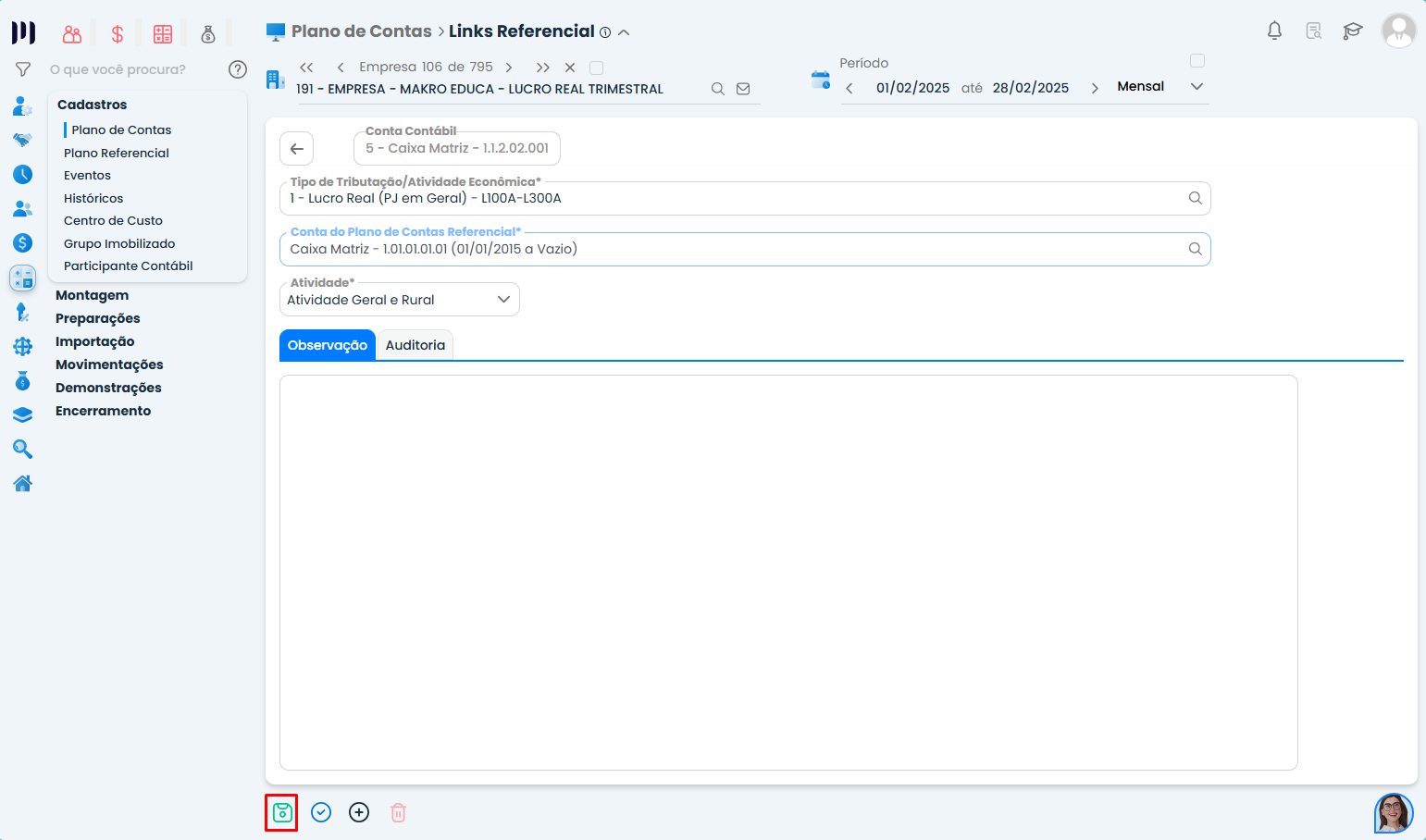Open Plano Referencial in Cadastros menu
The width and height of the screenshot is (1426, 840).
(117, 153)
